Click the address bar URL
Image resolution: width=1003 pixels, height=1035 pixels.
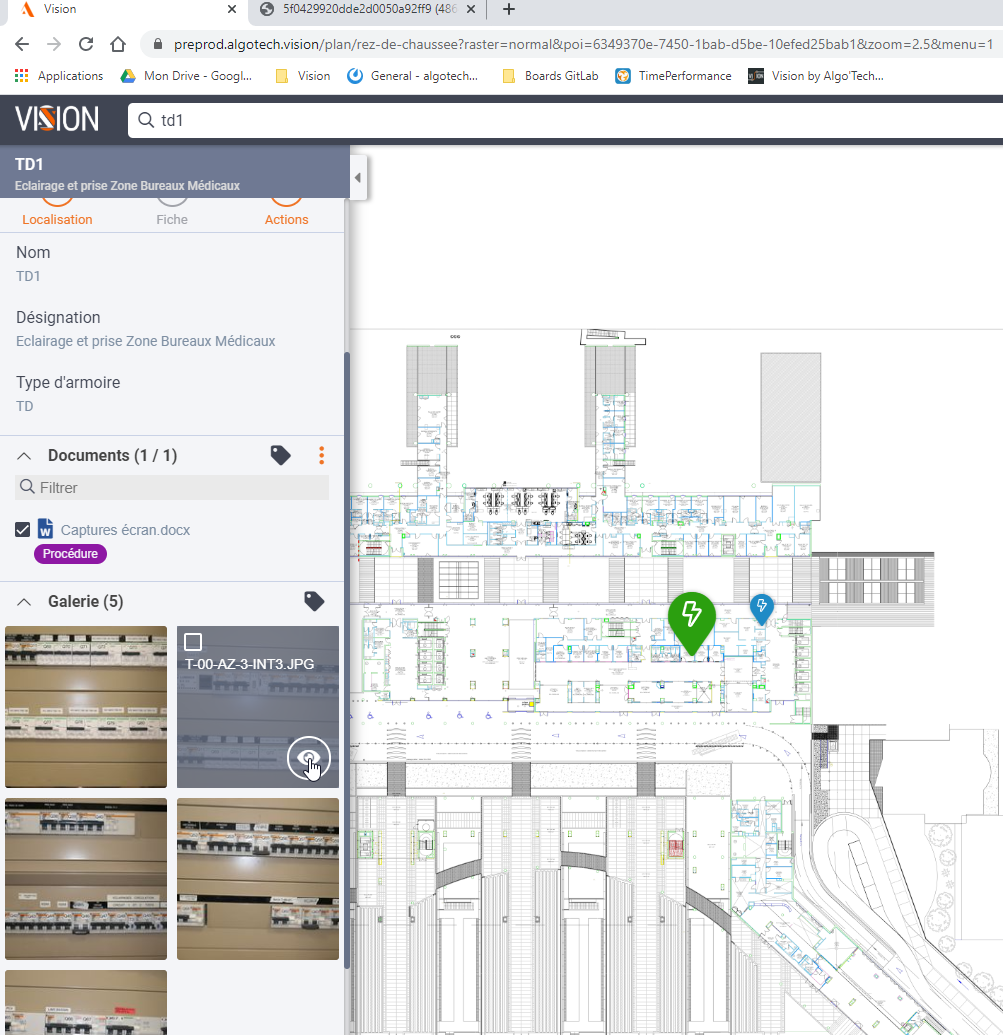(583, 44)
